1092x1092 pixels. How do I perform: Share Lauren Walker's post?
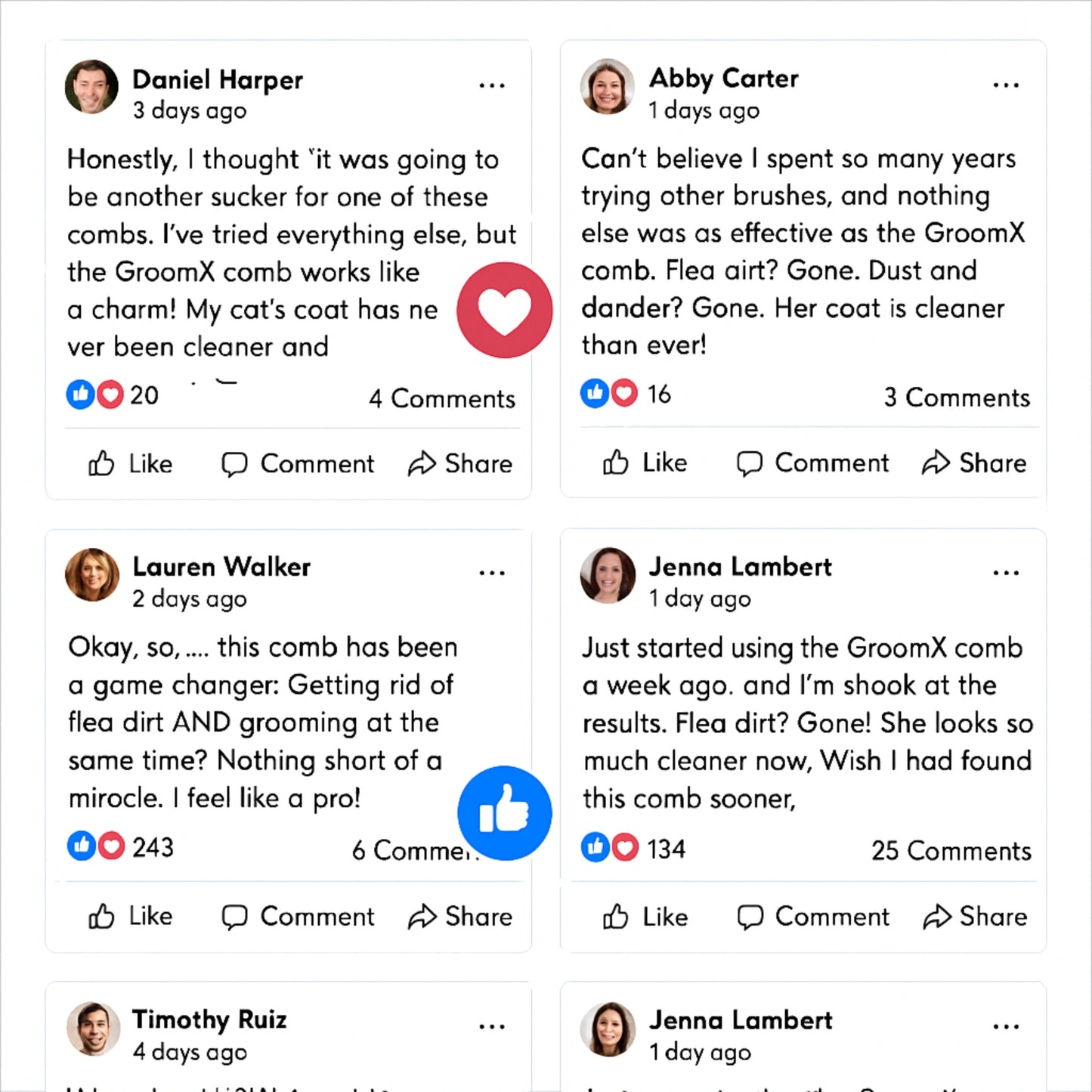[460, 917]
